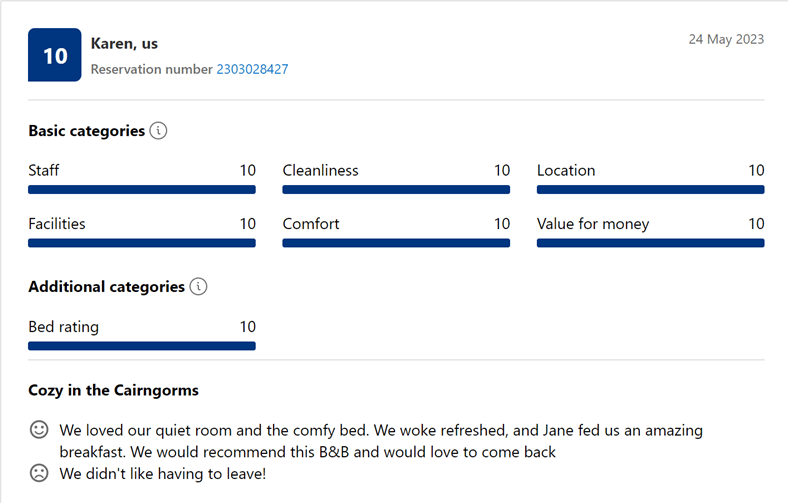Screen dimensions: 788x503
Task: Click the Staff rating bar
Action: click(x=142, y=189)
